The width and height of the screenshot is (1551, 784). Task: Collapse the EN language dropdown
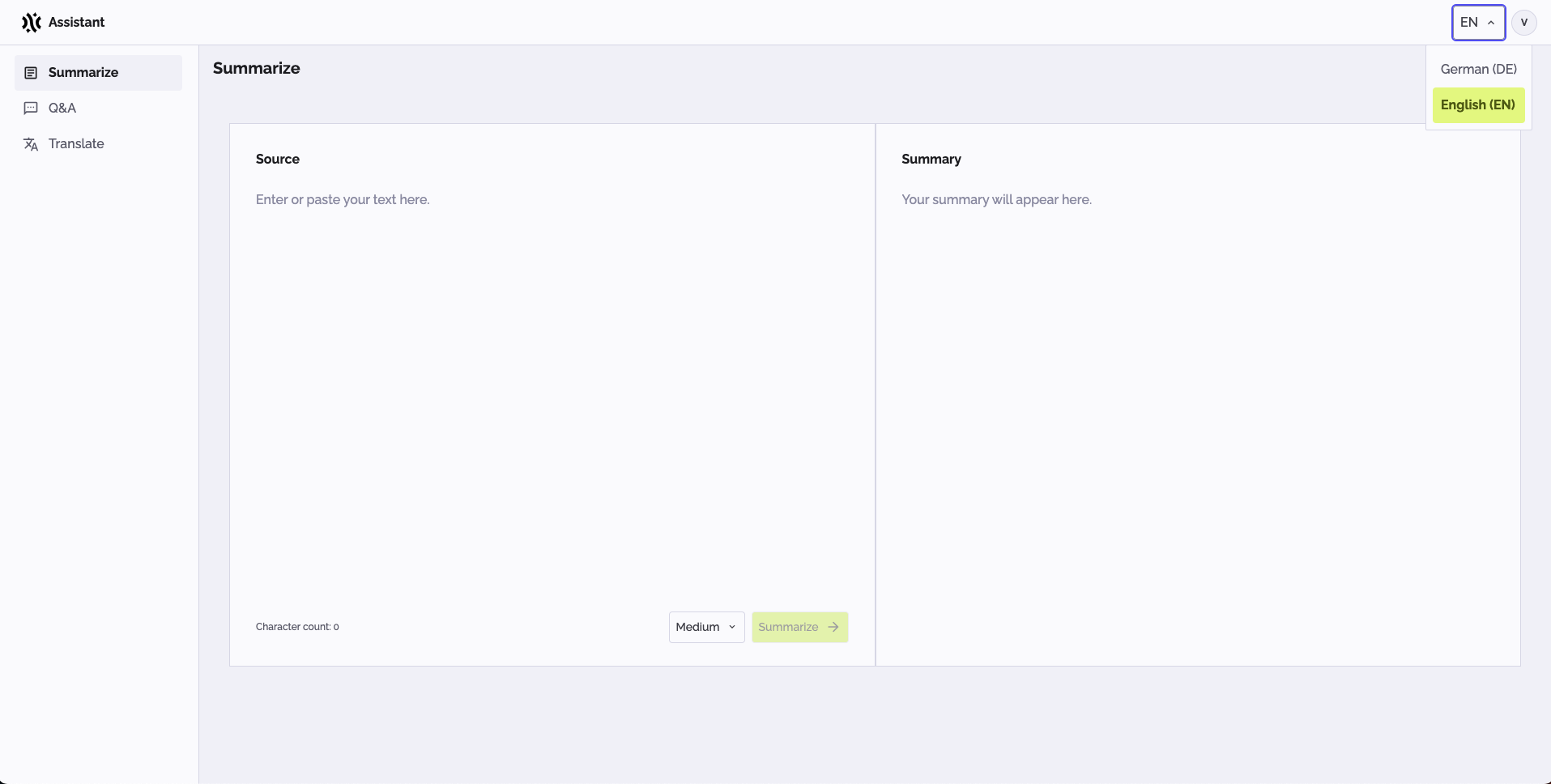click(x=1477, y=23)
